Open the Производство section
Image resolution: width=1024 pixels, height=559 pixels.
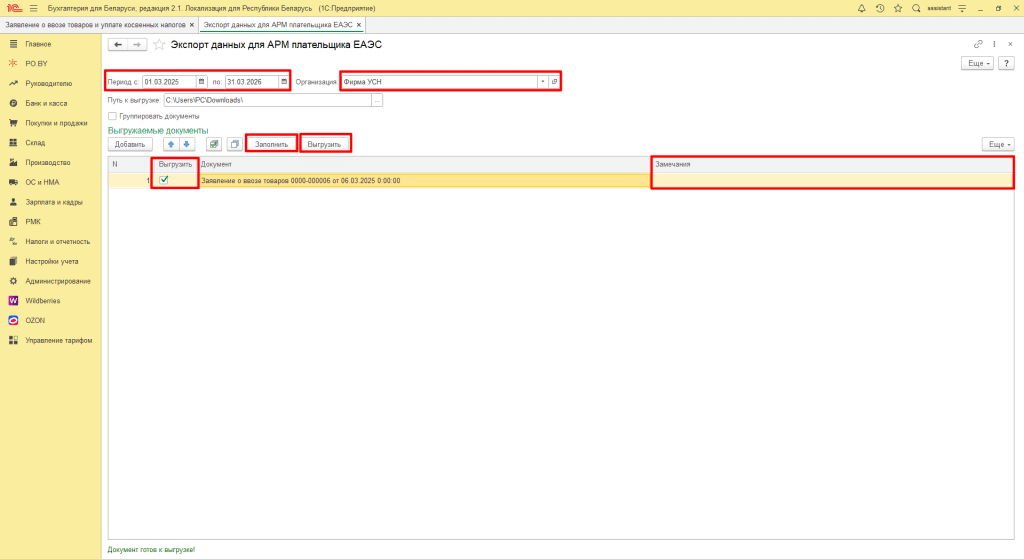click(x=48, y=163)
